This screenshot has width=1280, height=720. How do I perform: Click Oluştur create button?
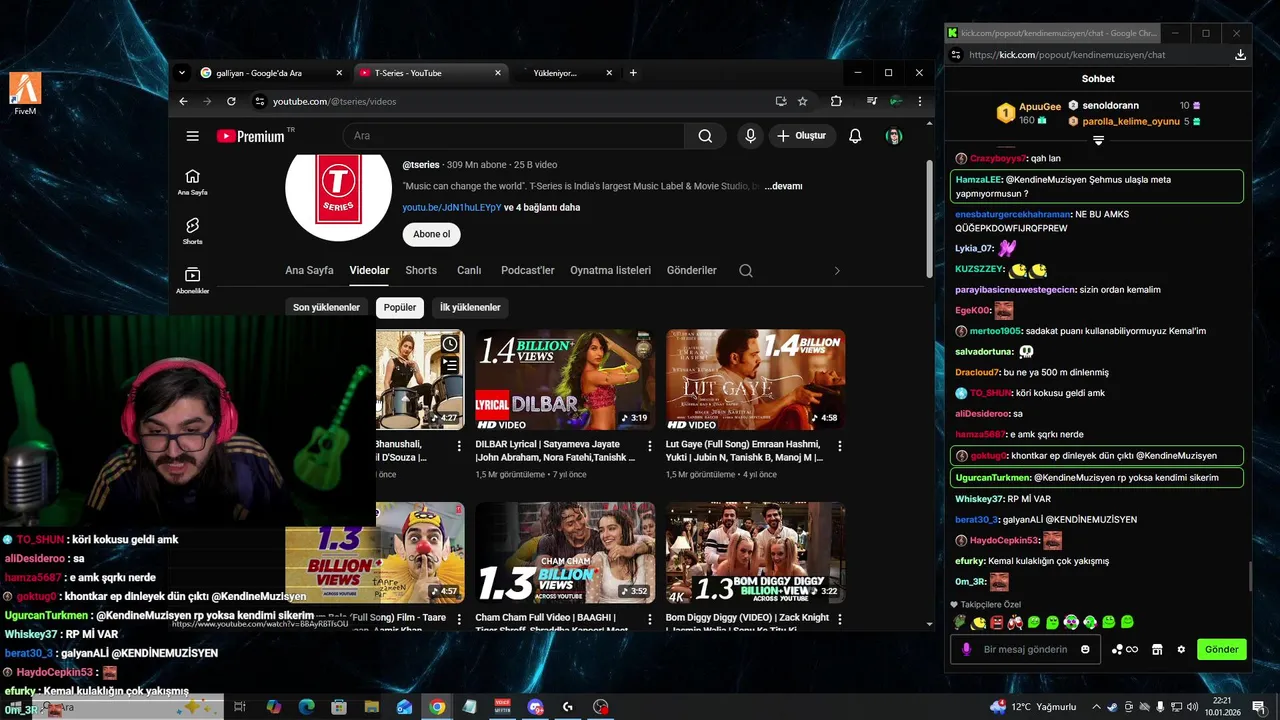point(801,136)
